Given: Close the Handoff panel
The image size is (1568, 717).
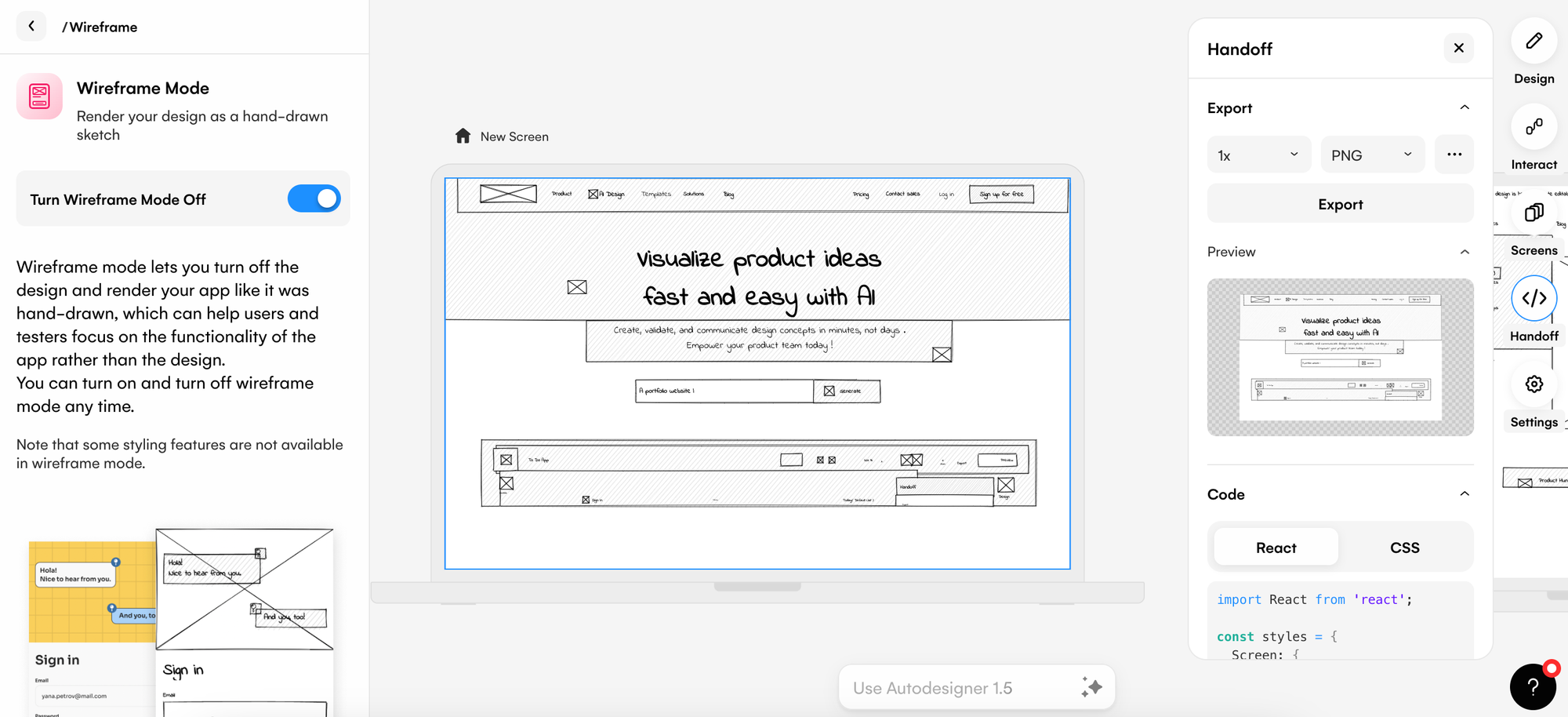Looking at the screenshot, I should [x=1458, y=48].
